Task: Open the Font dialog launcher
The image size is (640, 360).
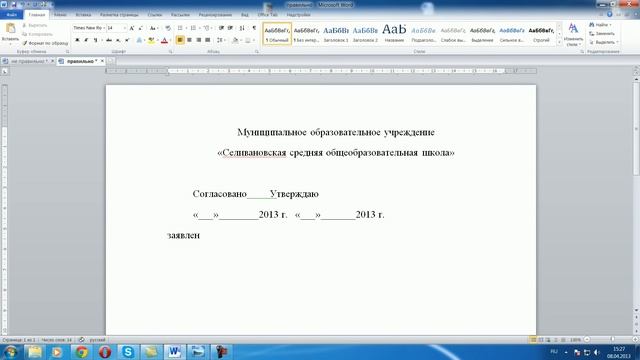Action: [x=171, y=52]
